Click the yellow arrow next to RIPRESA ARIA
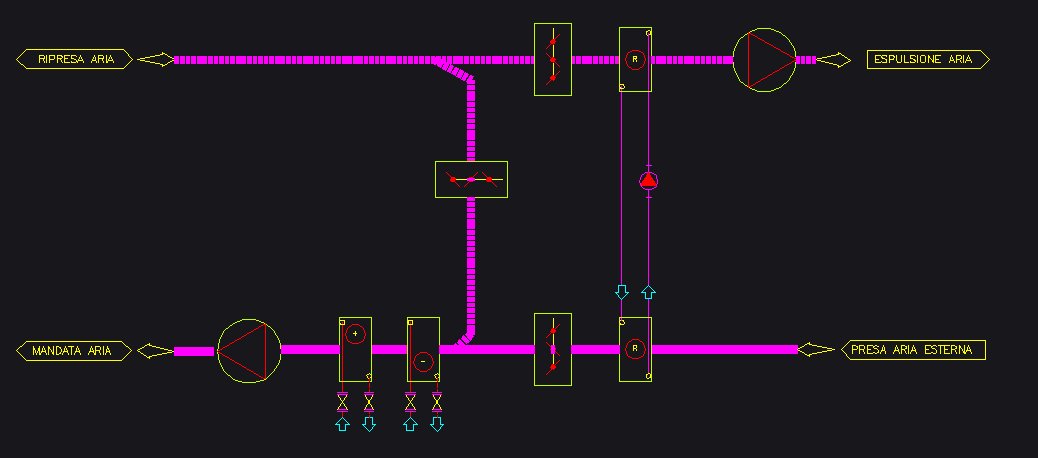1038x458 pixels. tap(154, 60)
